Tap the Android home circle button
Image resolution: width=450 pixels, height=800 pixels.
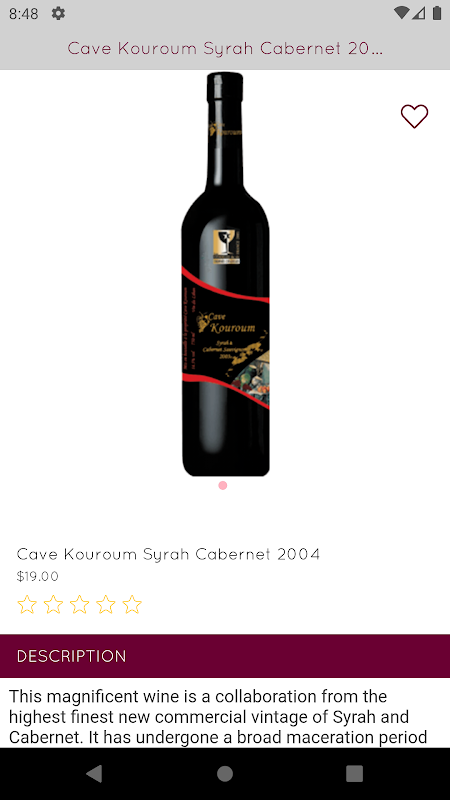pyautogui.click(x=225, y=773)
